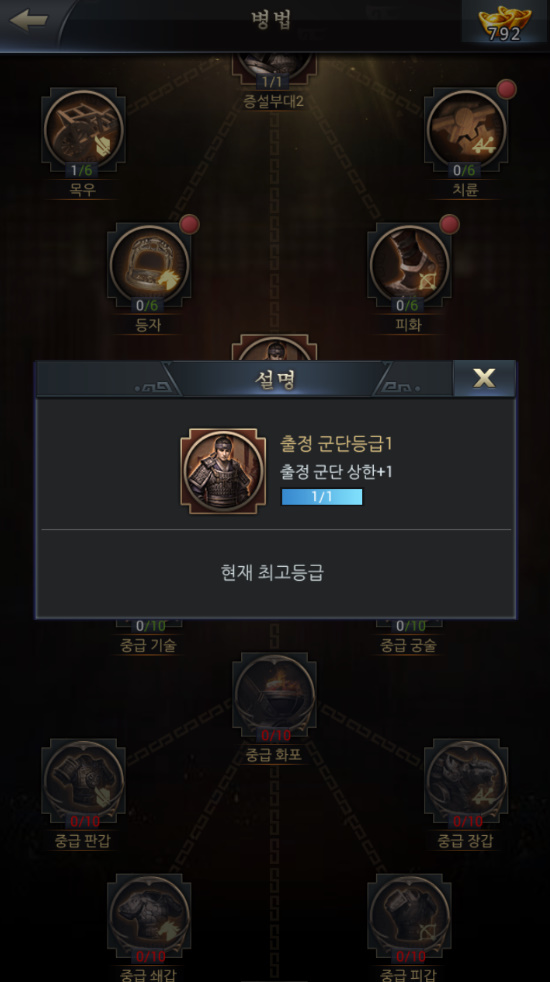The height and width of the screenshot is (982, 550).
Task: Click the 현재 최고등급 text in popup
Action: (x=272, y=572)
